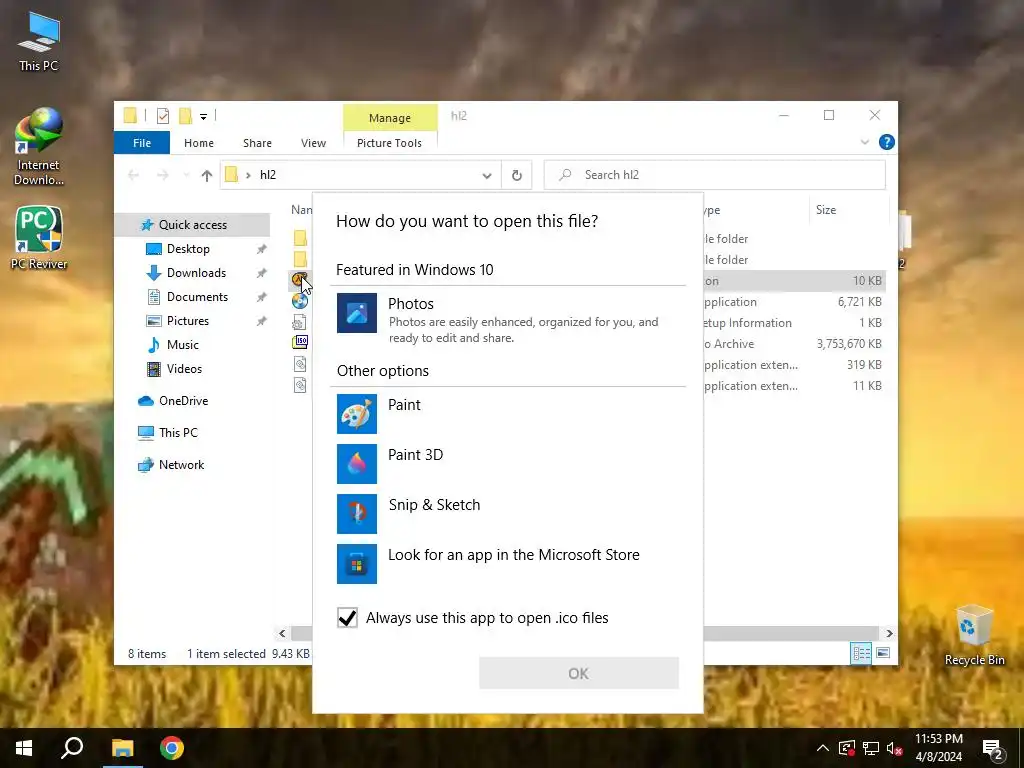Screen dimensions: 1024x768
Task: Pick the Paint app icon
Action: (357, 414)
